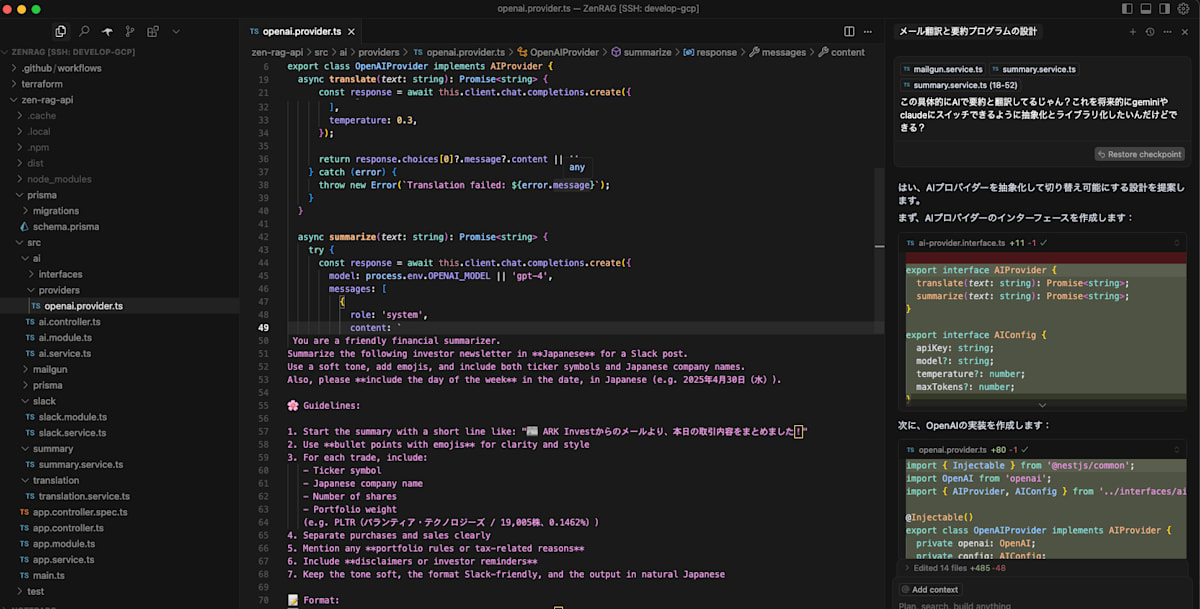
Task: Collapse the prisma folder under zen-rag-api
Action: click(42, 195)
